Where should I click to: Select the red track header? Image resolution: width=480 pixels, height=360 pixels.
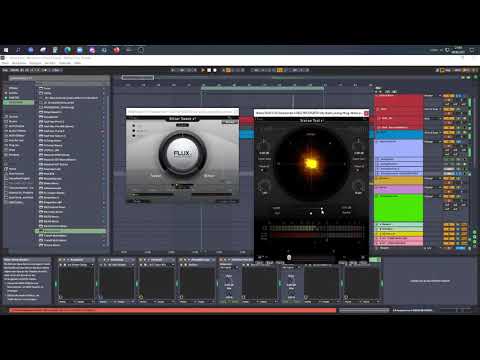(x=399, y=112)
